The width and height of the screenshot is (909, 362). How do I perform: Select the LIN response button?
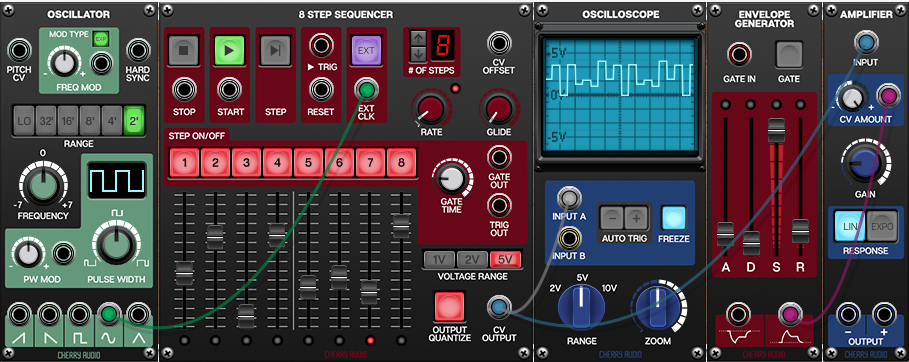850,226
